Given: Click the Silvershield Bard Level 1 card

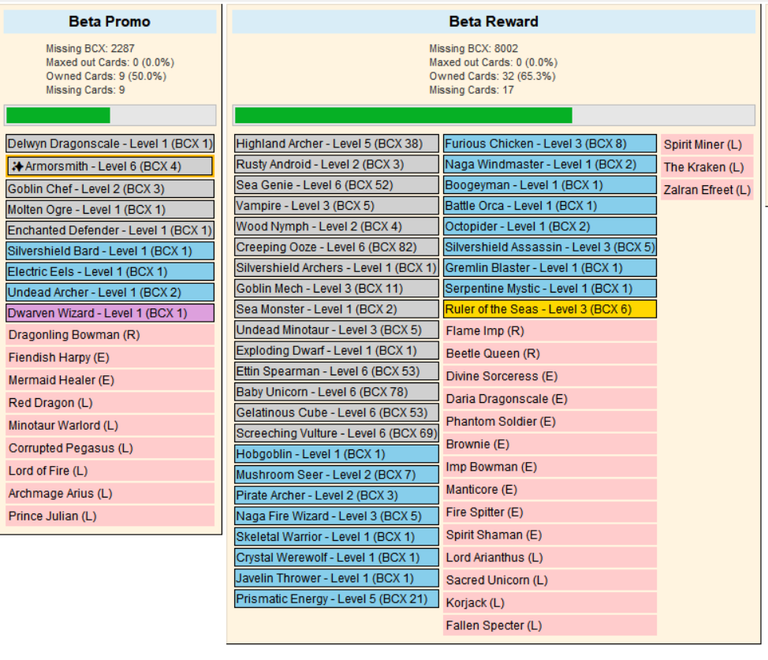Looking at the screenshot, I should (110, 251).
